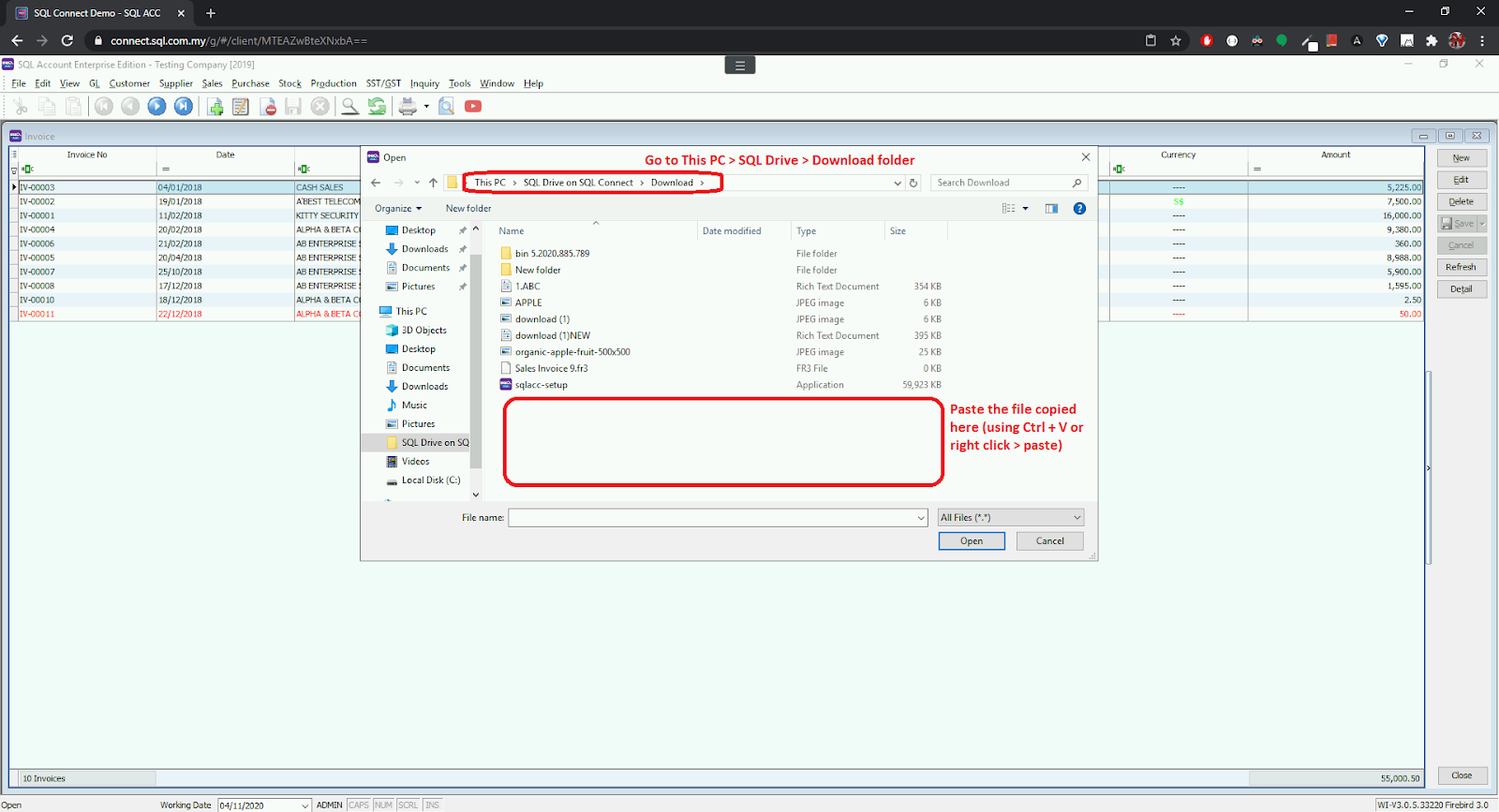Click the Print printer toolbar icon
Viewport: 1499px width, 812px height.
408,107
